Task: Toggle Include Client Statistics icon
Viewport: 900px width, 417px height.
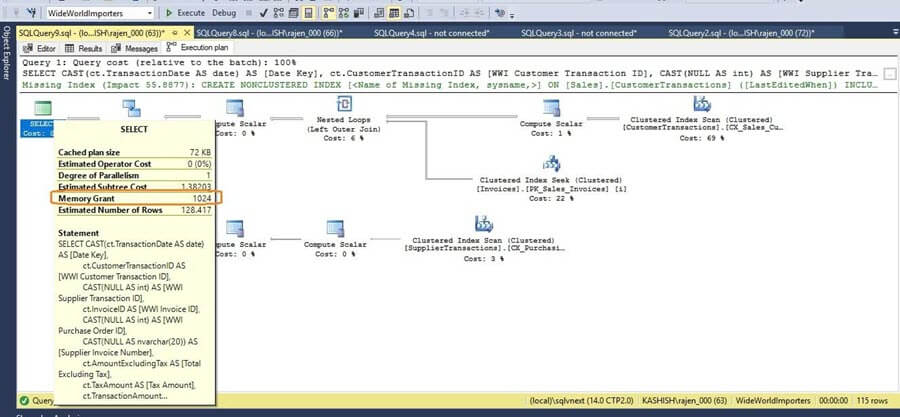Action: click(x=359, y=13)
